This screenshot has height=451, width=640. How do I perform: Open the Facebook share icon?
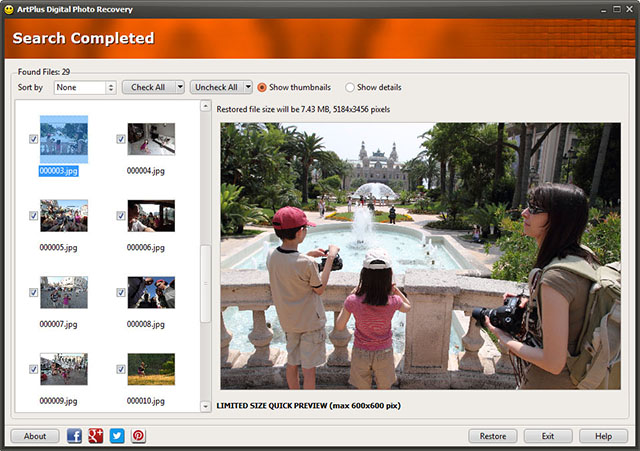click(x=75, y=436)
